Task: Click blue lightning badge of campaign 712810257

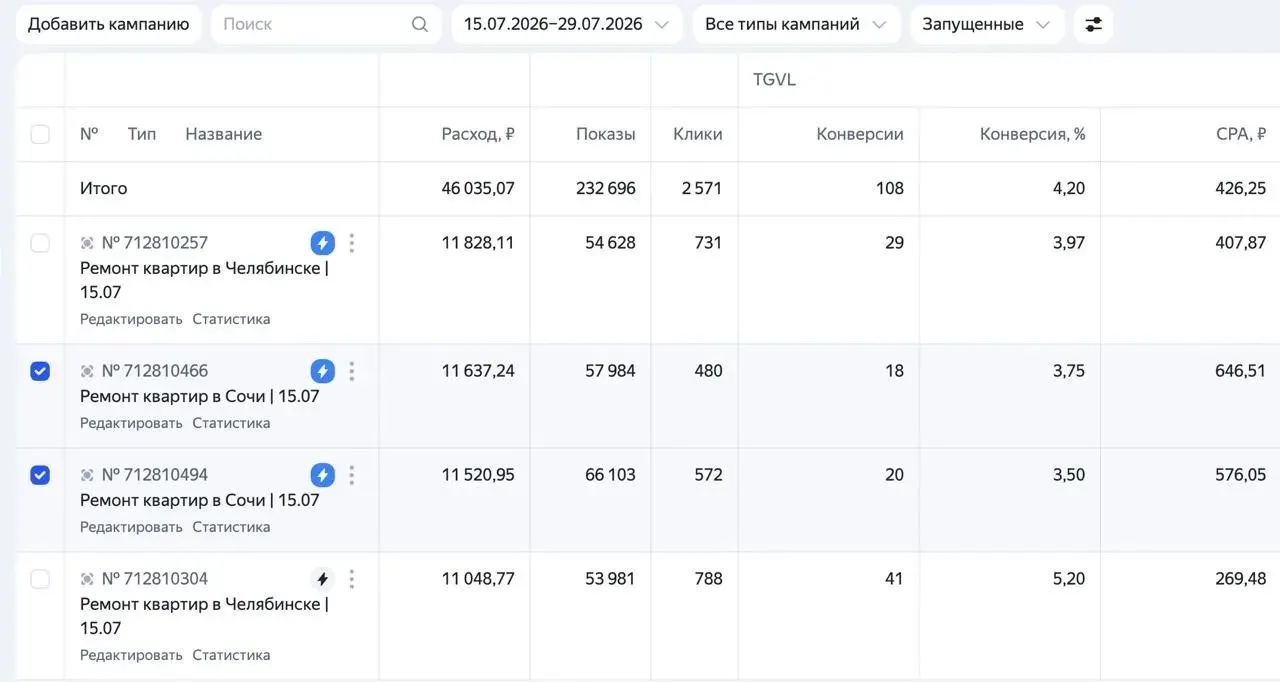Action: click(322, 242)
